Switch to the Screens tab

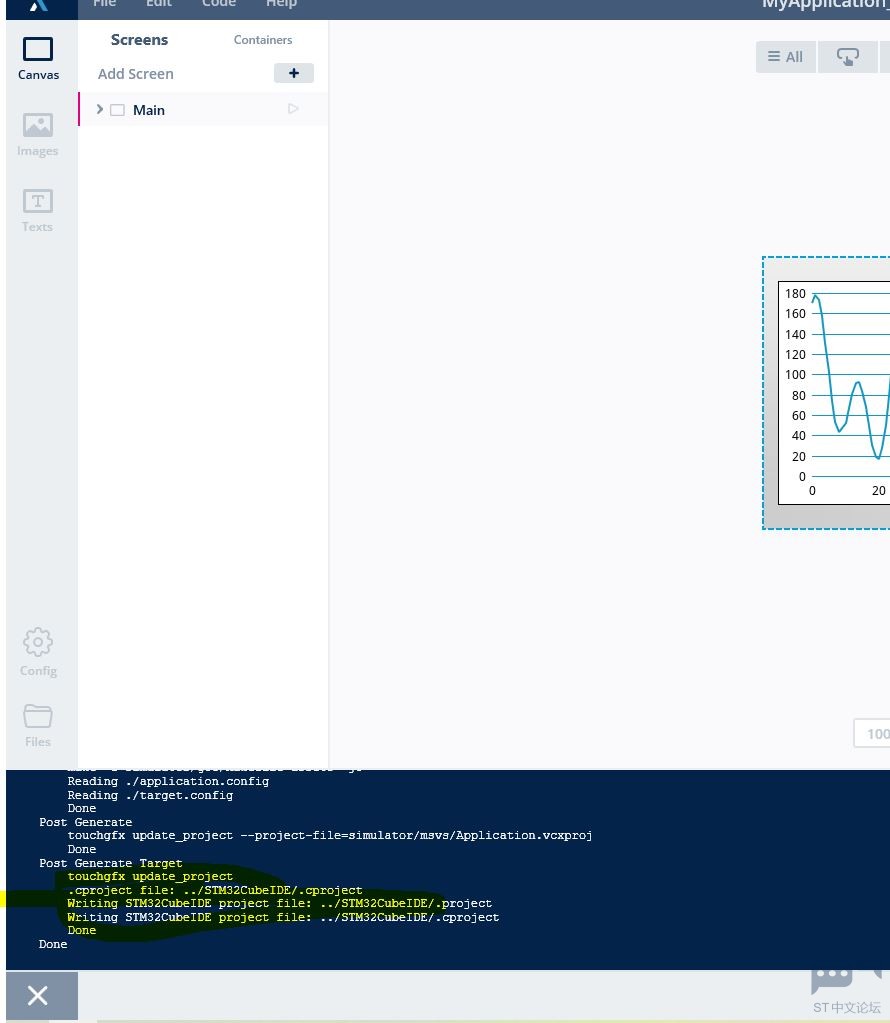tap(139, 40)
